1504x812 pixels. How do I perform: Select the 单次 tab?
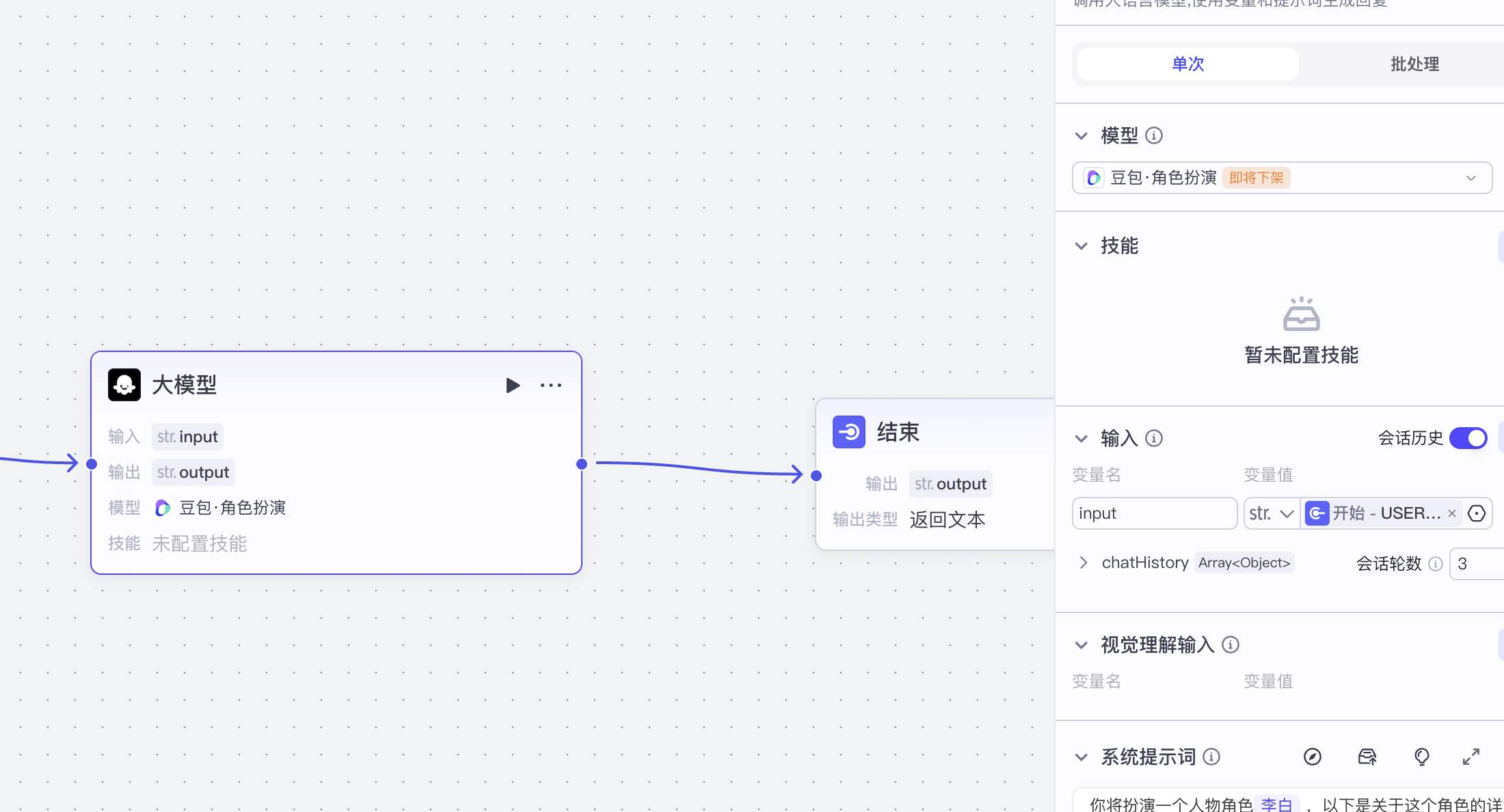[1187, 64]
